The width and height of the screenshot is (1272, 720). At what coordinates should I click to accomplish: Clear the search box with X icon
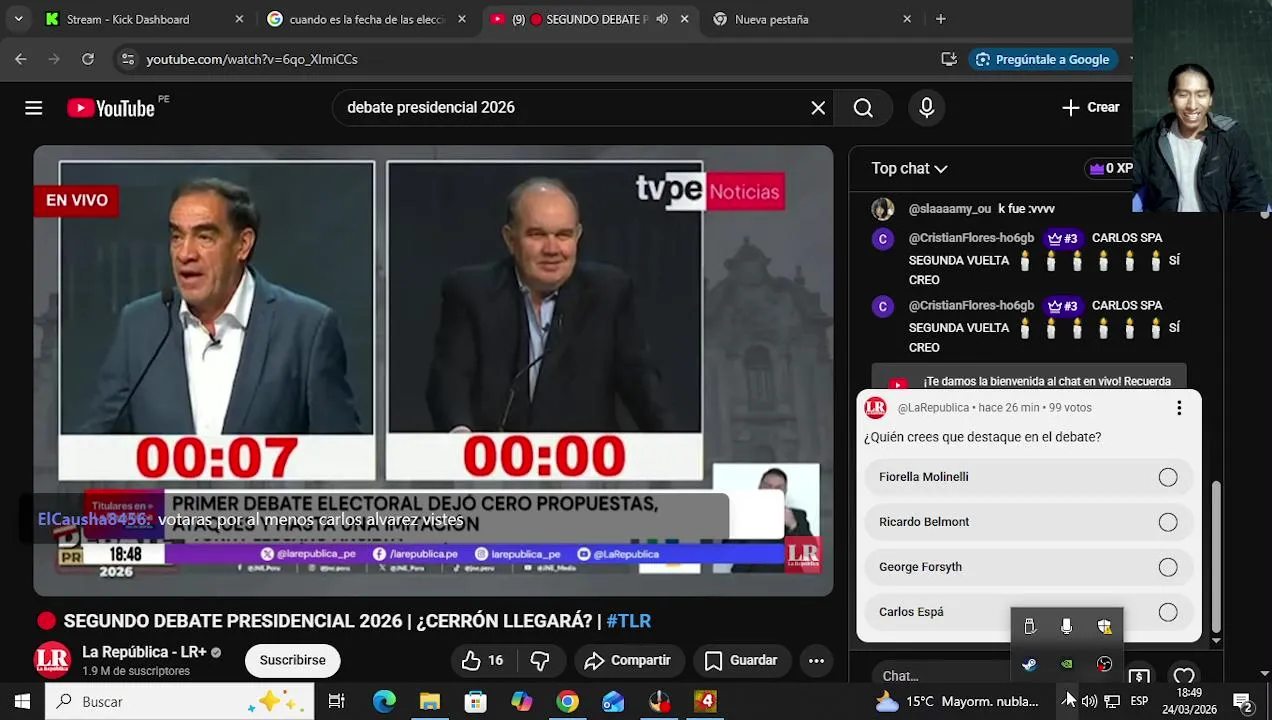point(818,108)
